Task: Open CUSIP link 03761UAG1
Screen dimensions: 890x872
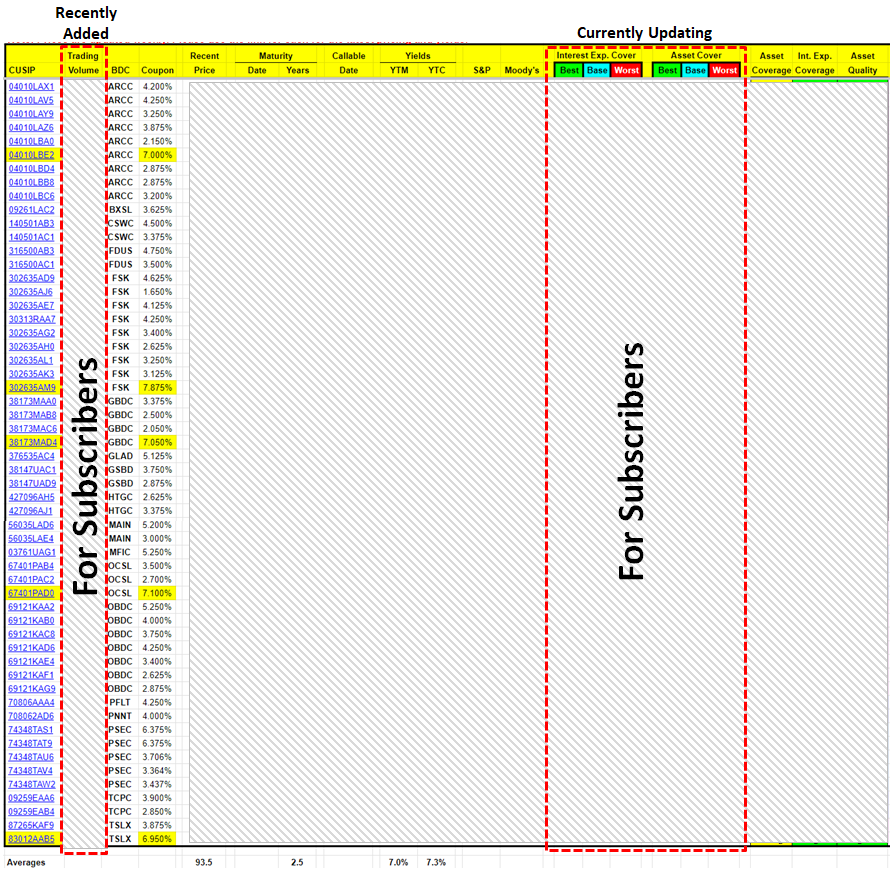Action: click(32, 552)
